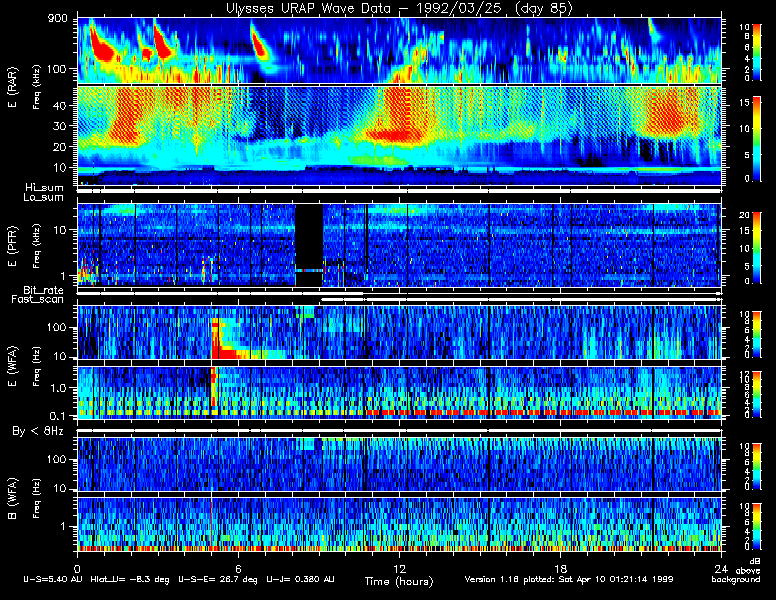This screenshot has width=776, height=600.
Task: Click the 'E (PFR)' vertical axis label
Action: 12,246
